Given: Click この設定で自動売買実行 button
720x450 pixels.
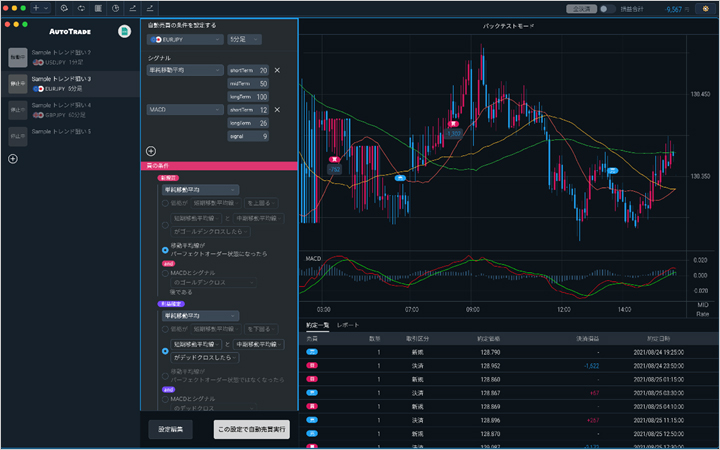Looking at the screenshot, I should tap(252, 429).
